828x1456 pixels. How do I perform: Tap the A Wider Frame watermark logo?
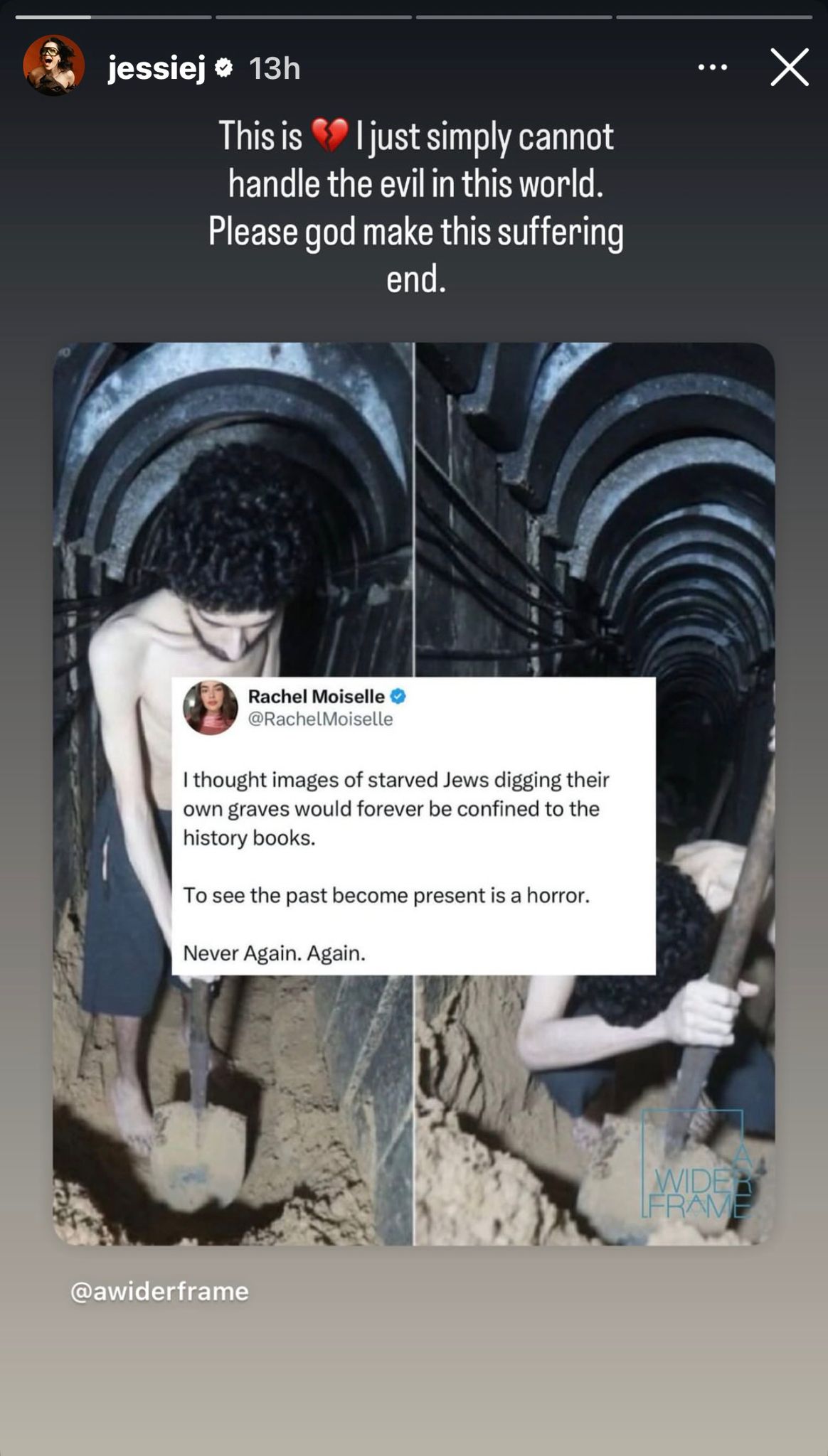click(696, 1165)
